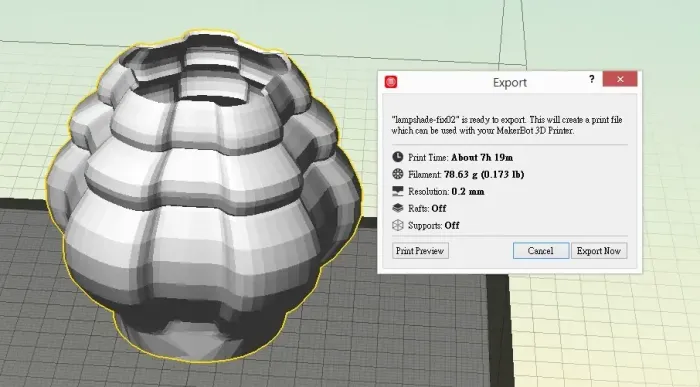The width and height of the screenshot is (700, 387).
Task: Close the Export dialog
Action: 620,79
